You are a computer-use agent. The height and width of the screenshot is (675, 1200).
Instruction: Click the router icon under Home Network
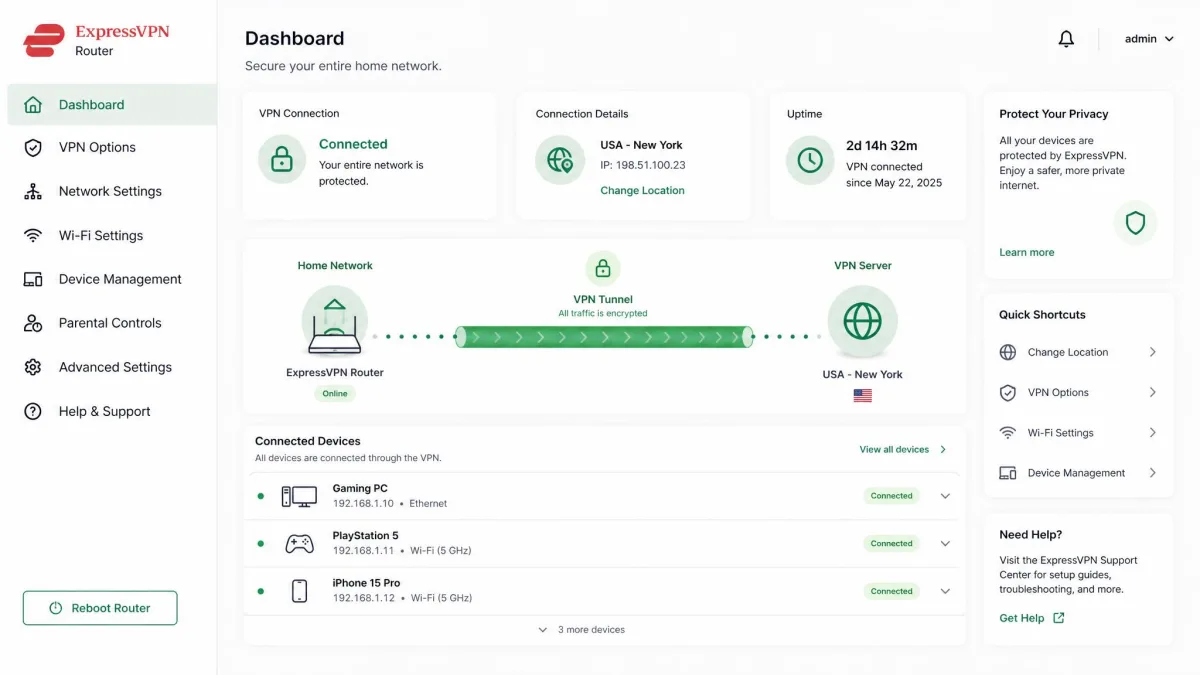[334, 321]
